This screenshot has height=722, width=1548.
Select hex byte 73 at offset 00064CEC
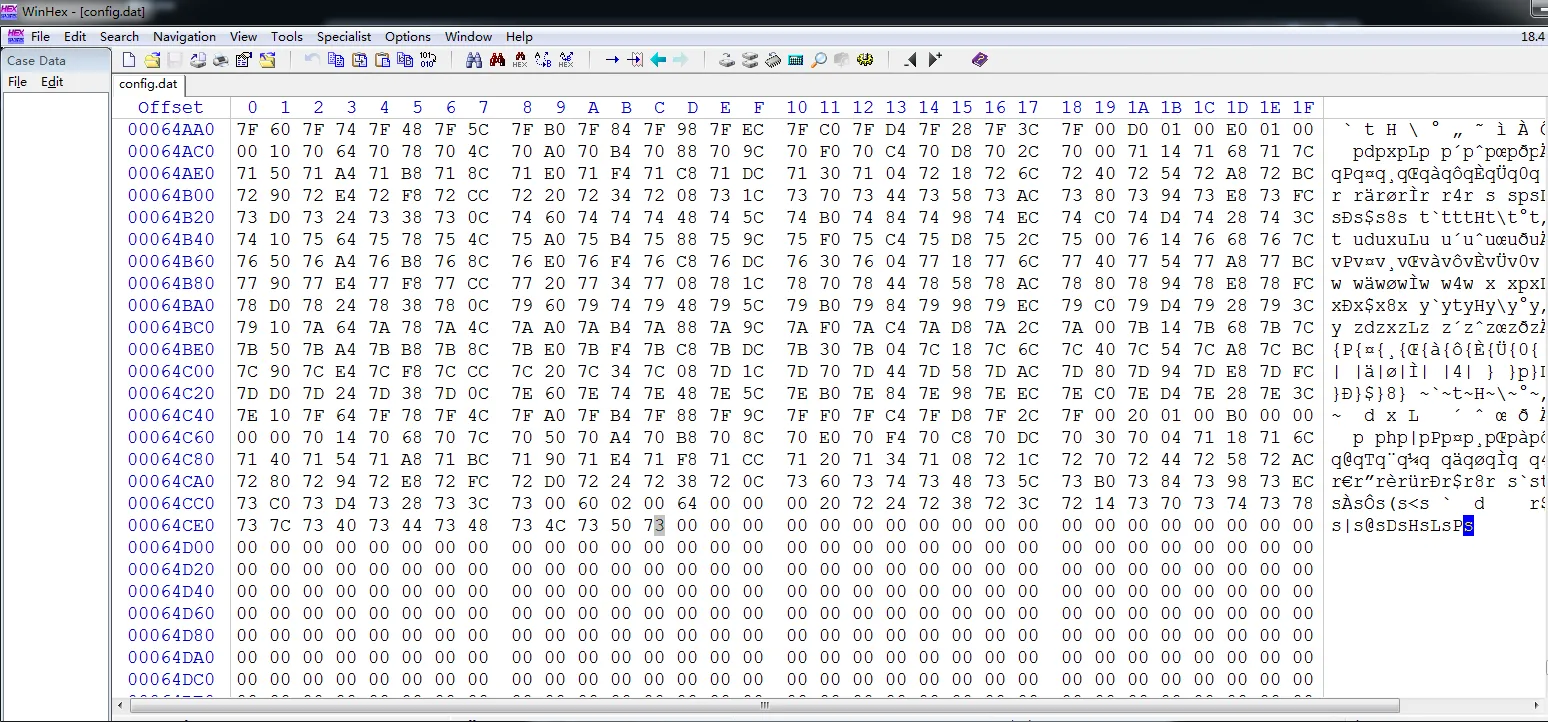click(659, 525)
